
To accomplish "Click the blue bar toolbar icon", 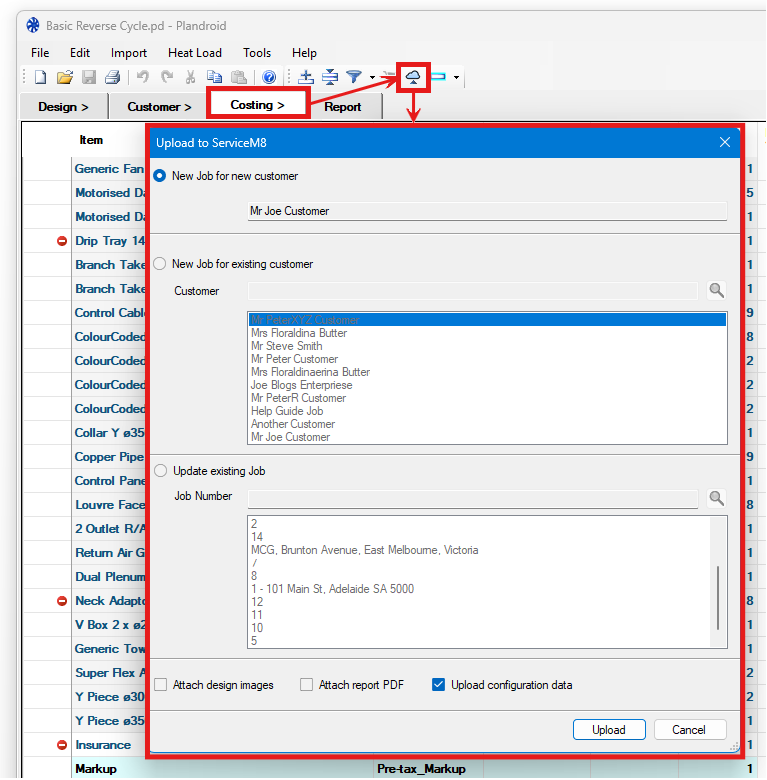I will coord(439,77).
